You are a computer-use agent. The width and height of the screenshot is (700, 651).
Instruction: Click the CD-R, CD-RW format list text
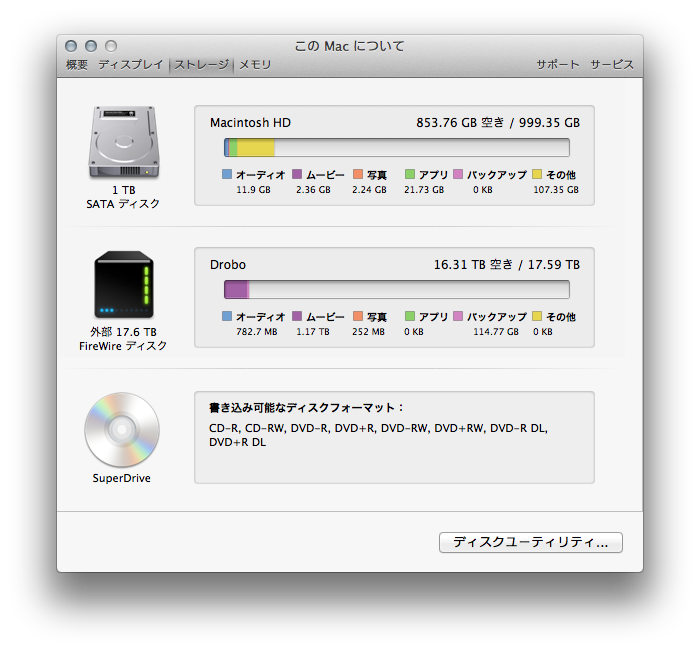tap(378, 435)
